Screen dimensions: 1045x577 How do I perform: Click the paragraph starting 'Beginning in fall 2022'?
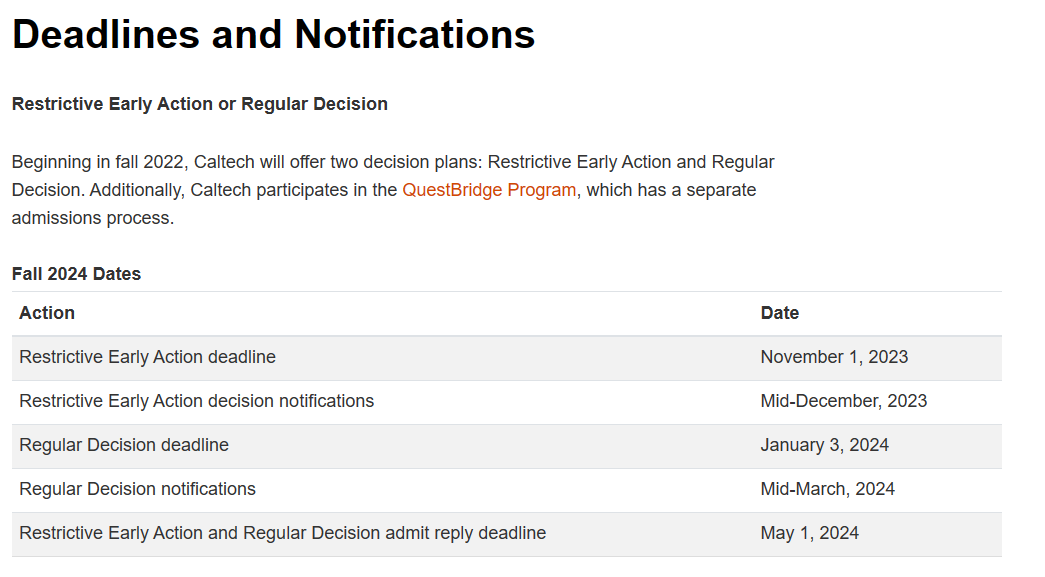(393, 190)
